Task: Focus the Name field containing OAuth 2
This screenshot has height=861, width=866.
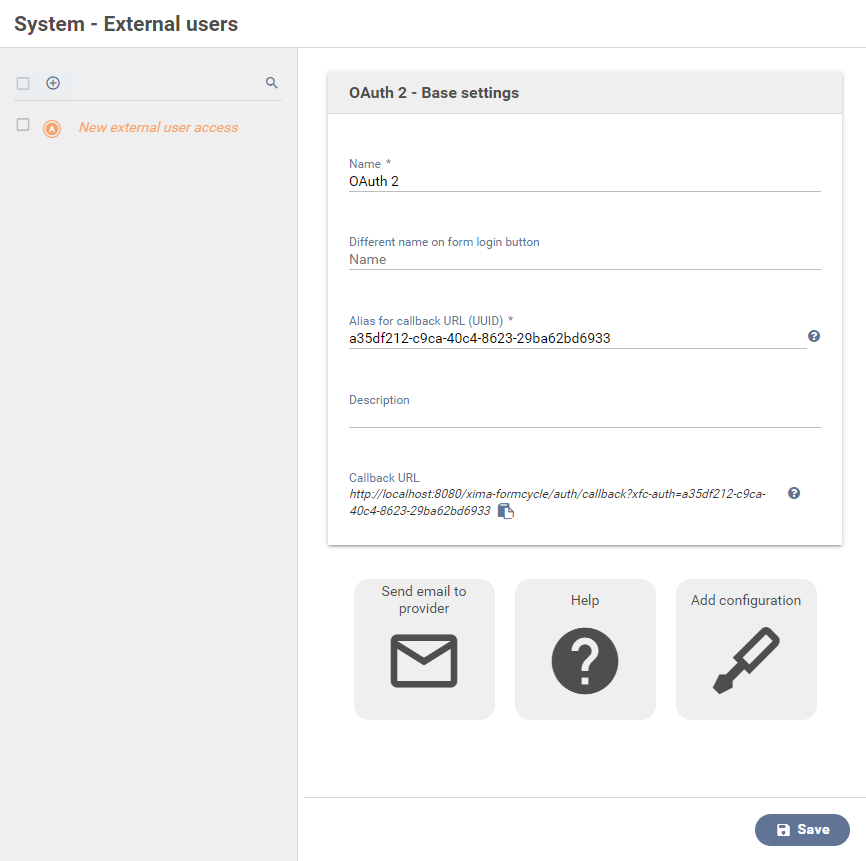Action: point(584,182)
